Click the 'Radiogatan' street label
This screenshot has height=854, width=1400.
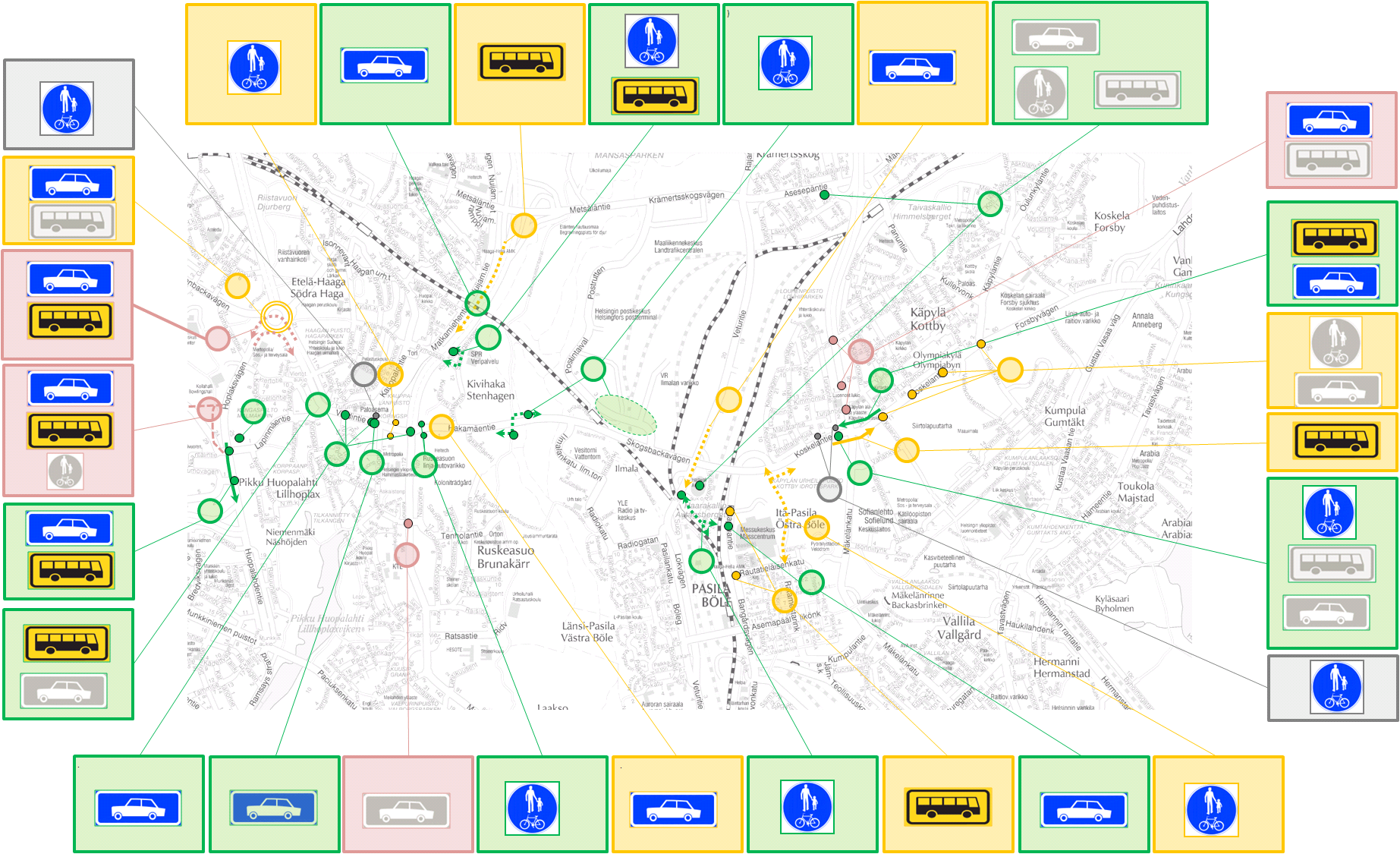coord(638,544)
